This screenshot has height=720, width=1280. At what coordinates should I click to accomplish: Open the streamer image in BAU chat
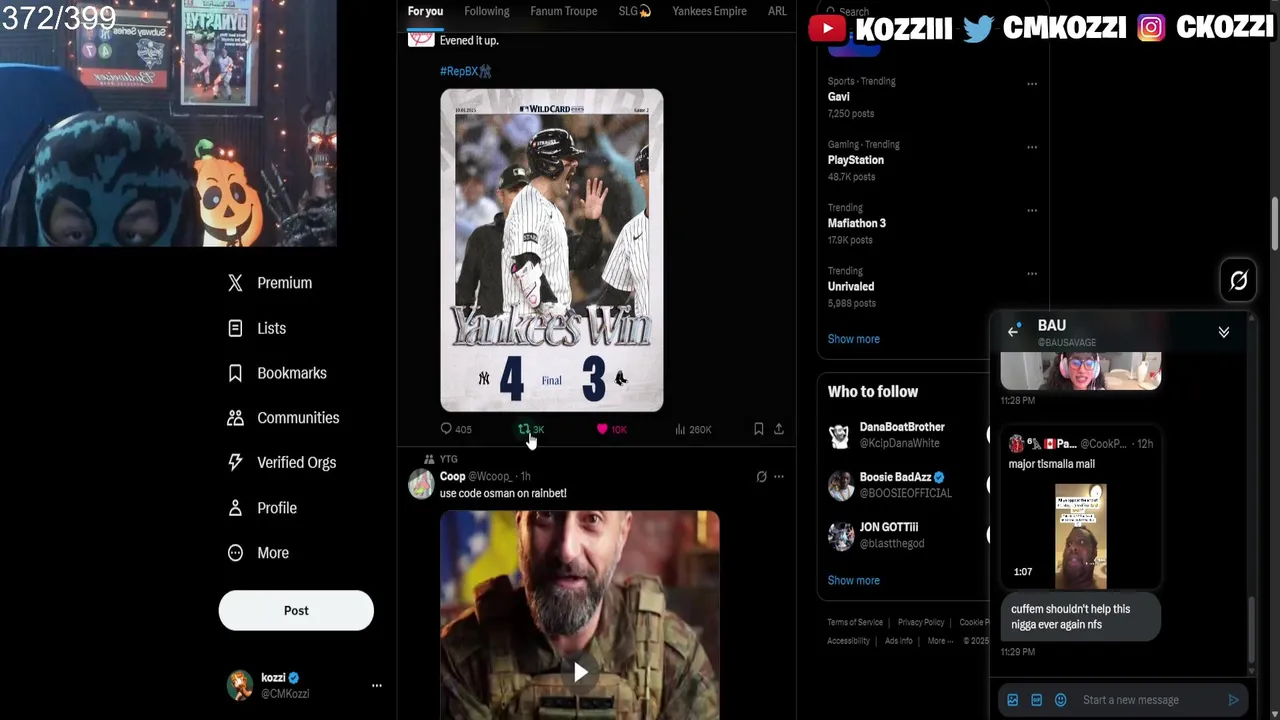(1081, 370)
